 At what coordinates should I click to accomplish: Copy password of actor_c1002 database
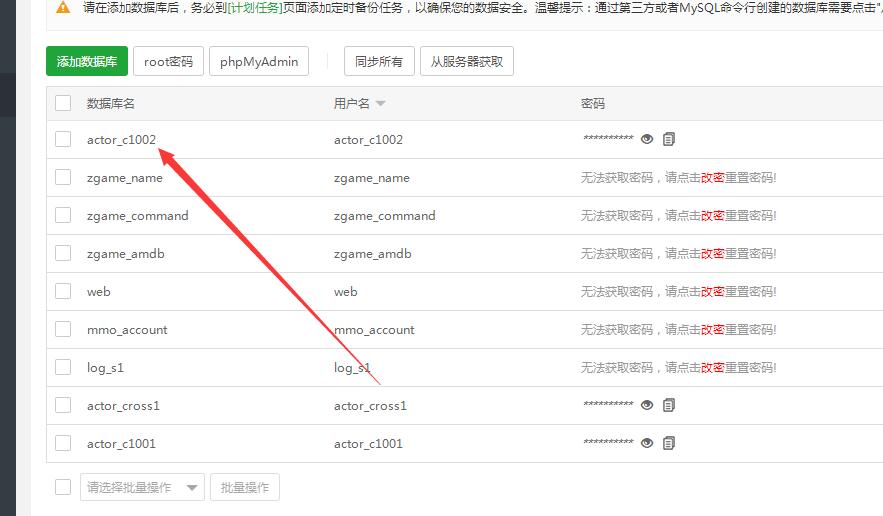pos(669,139)
